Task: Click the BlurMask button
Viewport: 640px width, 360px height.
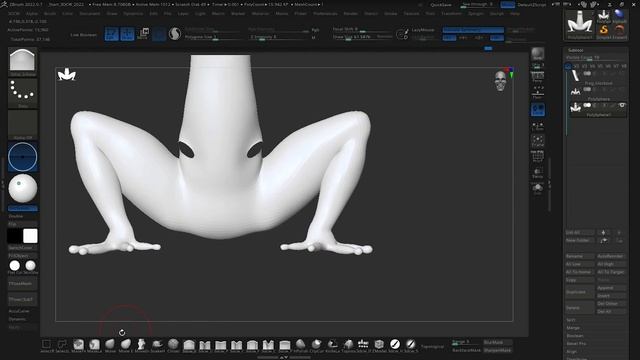Action: (498, 342)
